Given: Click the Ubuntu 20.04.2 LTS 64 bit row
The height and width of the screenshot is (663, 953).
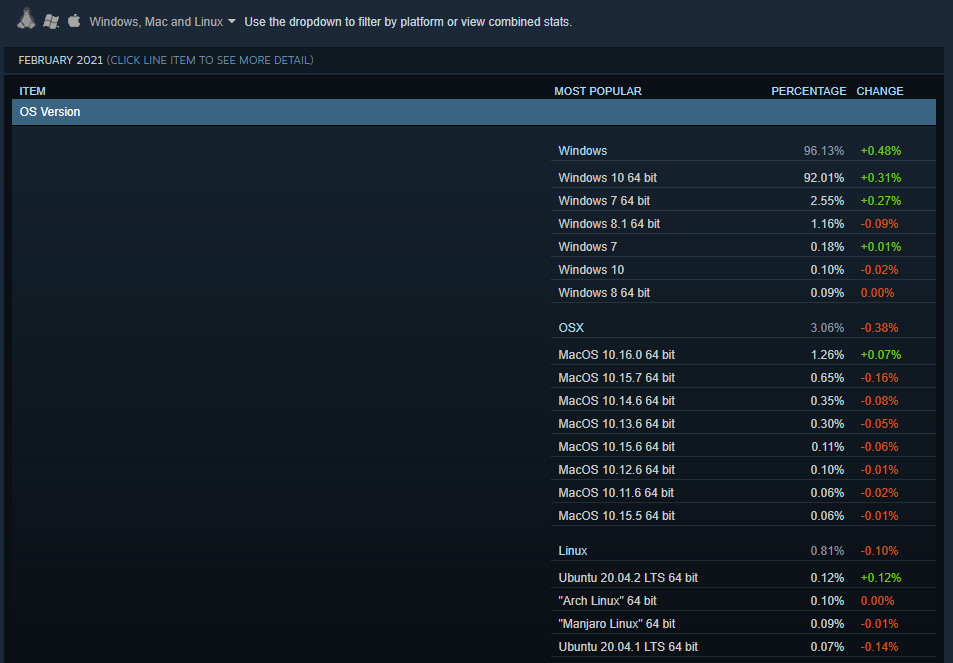Looking at the screenshot, I should point(743,577).
